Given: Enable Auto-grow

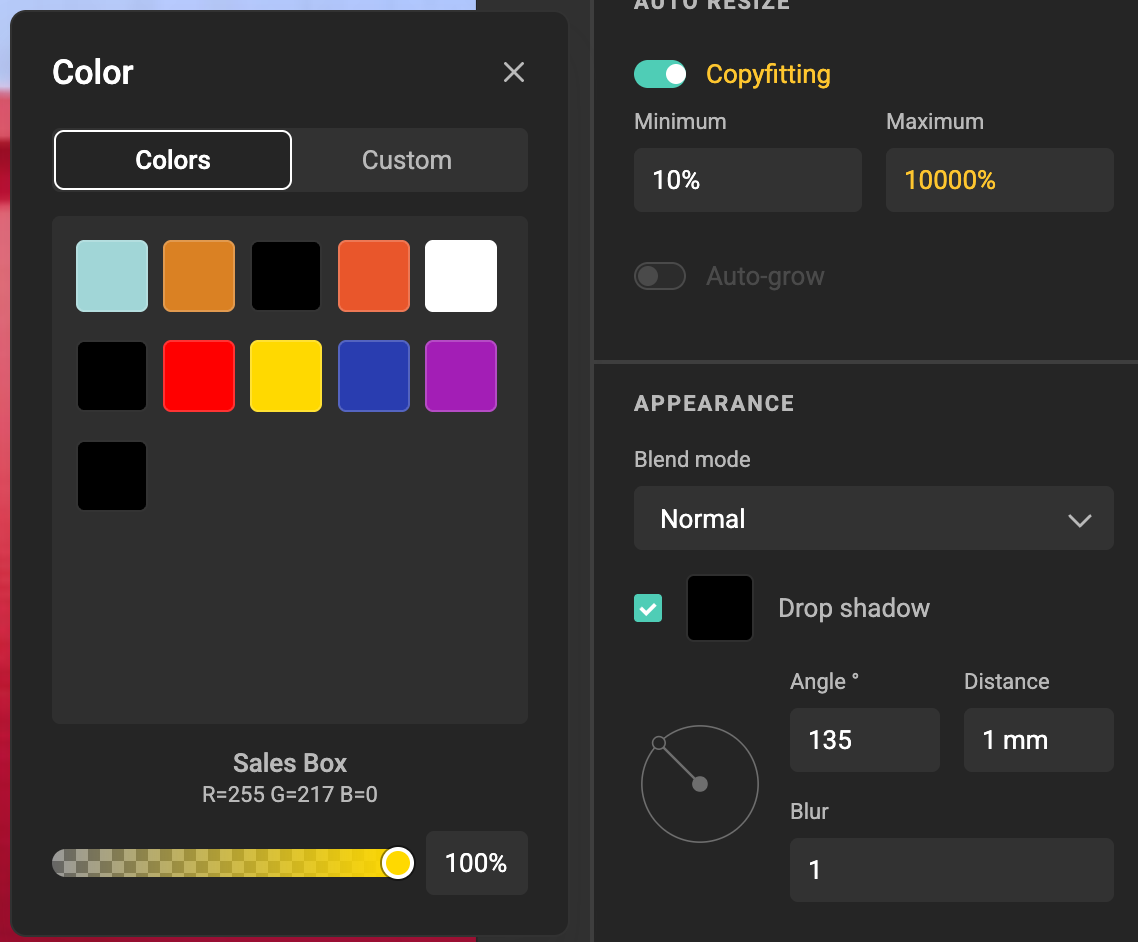Looking at the screenshot, I should tap(659, 276).
